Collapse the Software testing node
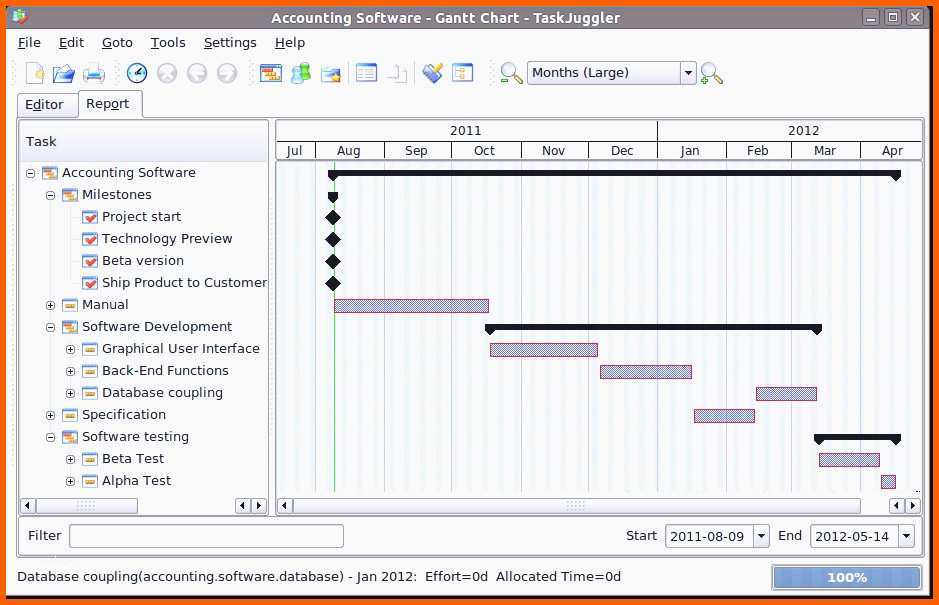Screen dimensions: 939x605 (51, 438)
